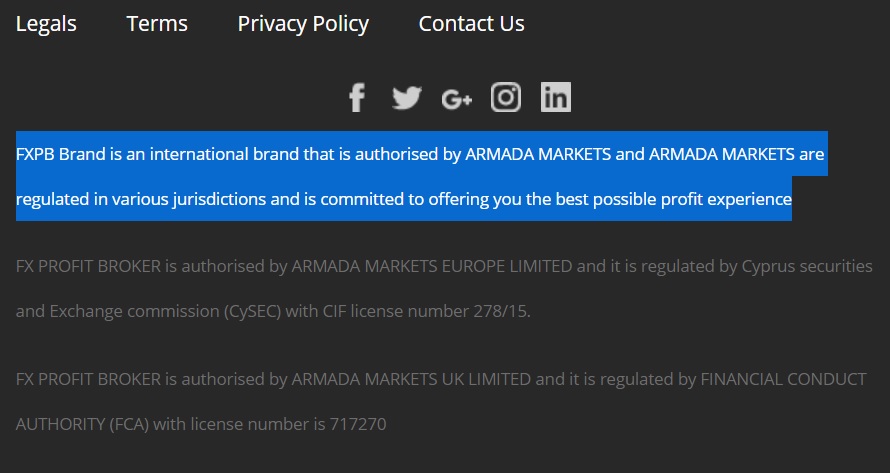Click the license number 717270

click(x=358, y=424)
